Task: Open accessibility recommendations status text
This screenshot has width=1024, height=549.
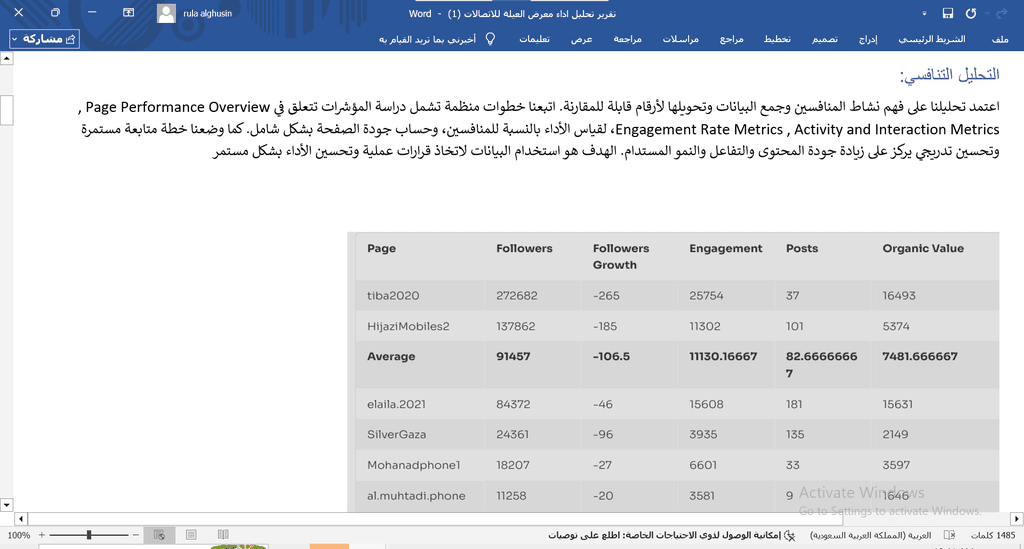Action: tap(664, 535)
